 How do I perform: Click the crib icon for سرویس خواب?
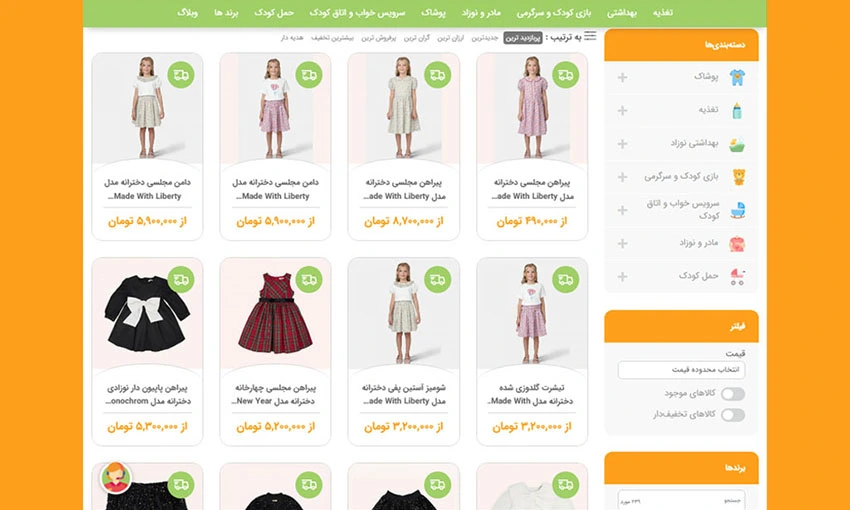click(x=737, y=210)
